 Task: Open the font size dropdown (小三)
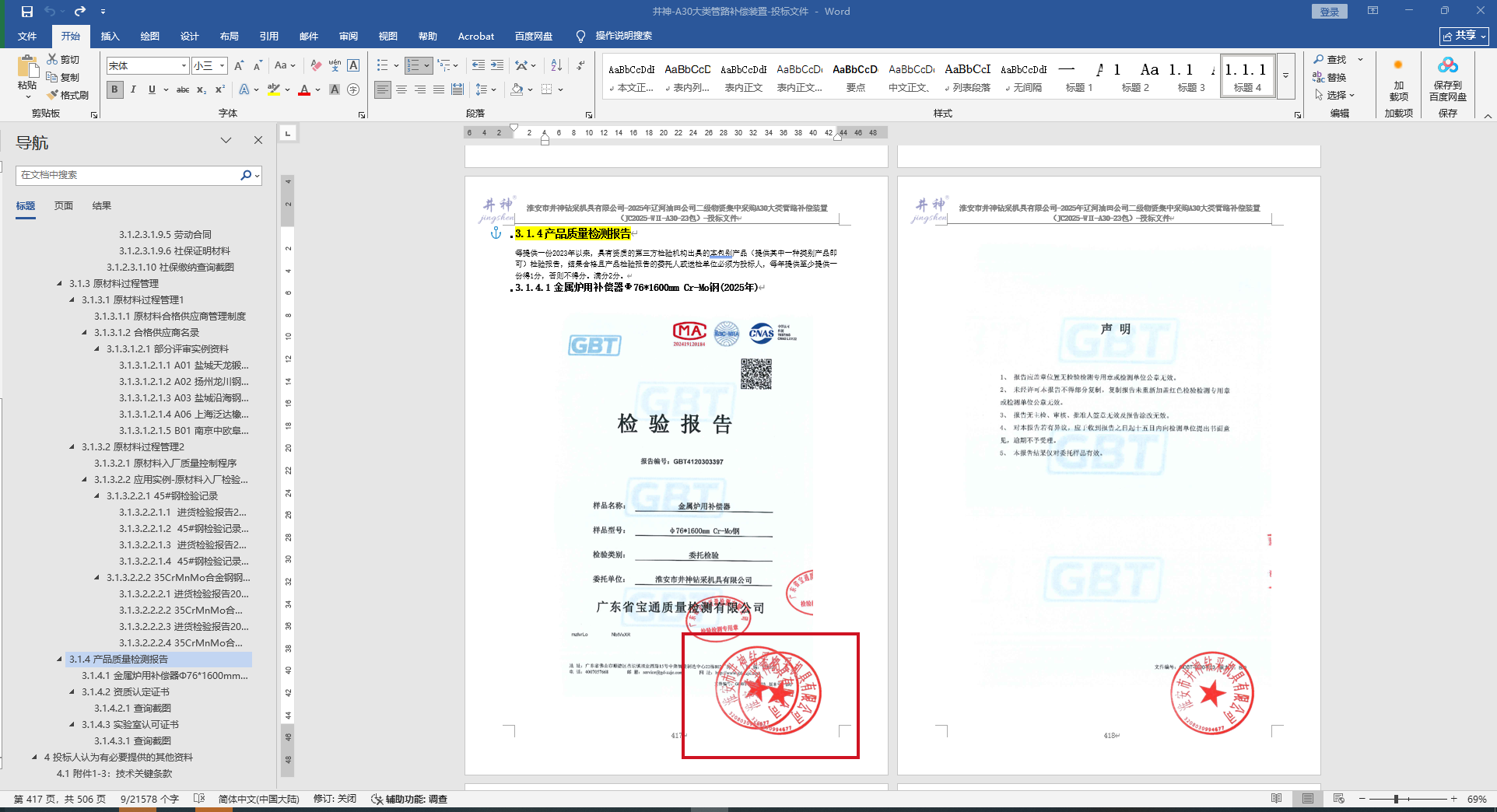tap(222, 66)
